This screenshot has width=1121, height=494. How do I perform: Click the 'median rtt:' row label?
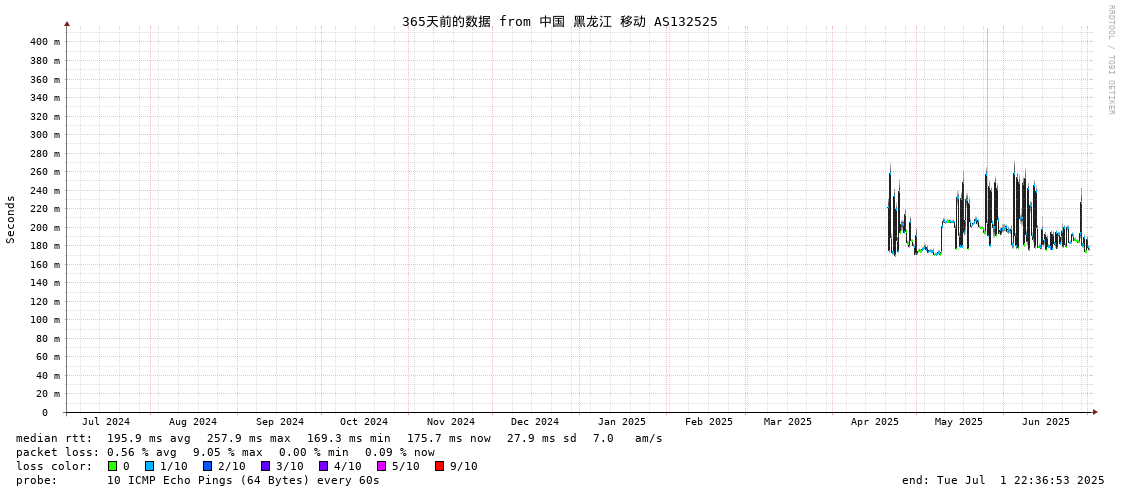coord(54,438)
